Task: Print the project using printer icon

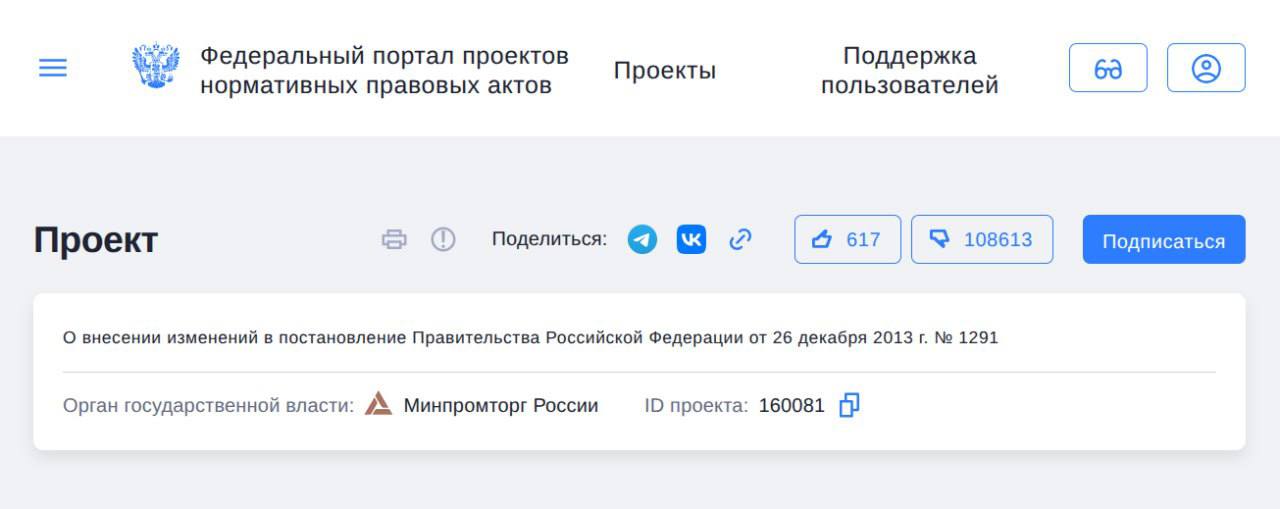Action: click(395, 240)
